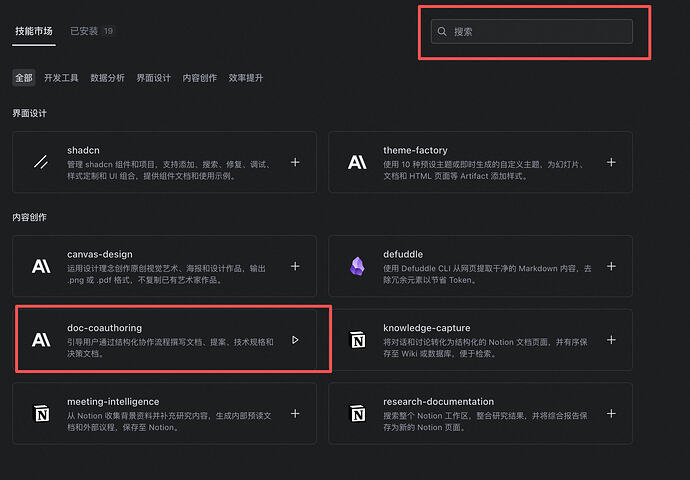Click the theme-factory Anthropic logo icon
The width and height of the screenshot is (690, 480).
[357, 162]
